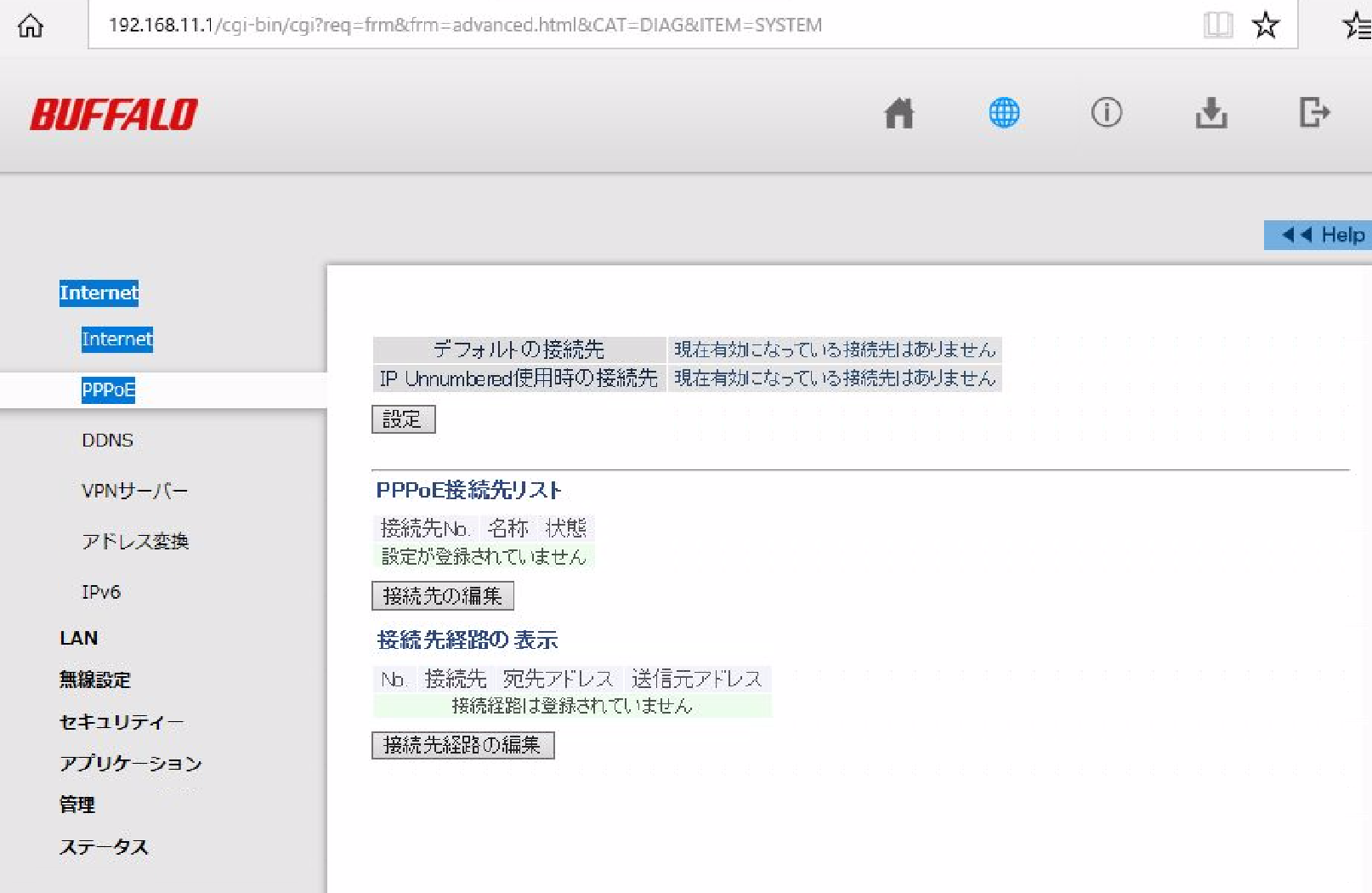Image resolution: width=1372 pixels, height=893 pixels.
Task: Click the 接続先の編集 button
Action: 442,596
